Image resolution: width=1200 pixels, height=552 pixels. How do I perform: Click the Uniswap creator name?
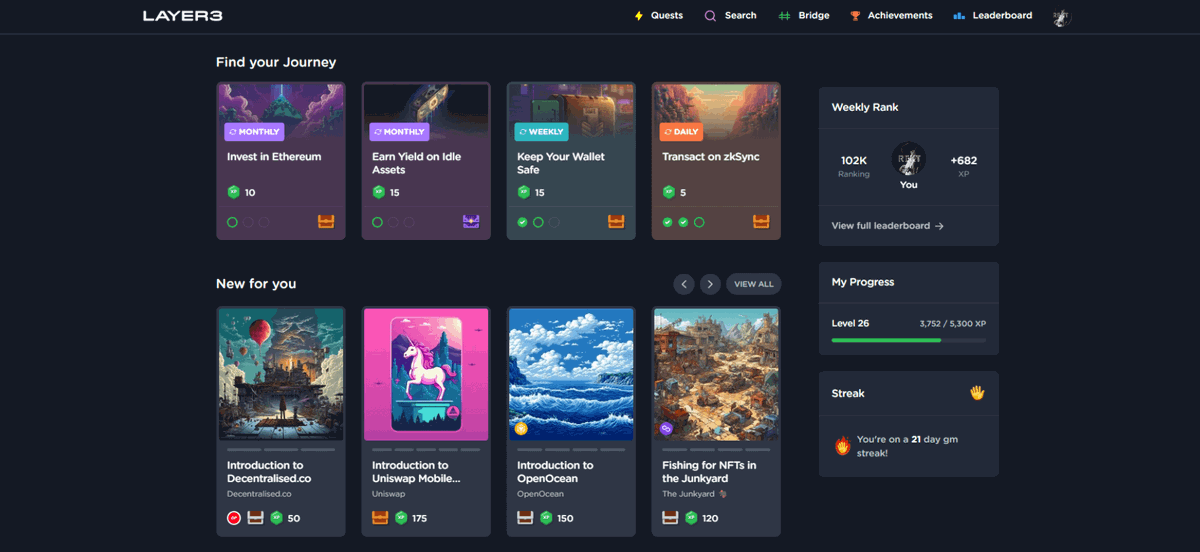pos(390,494)
